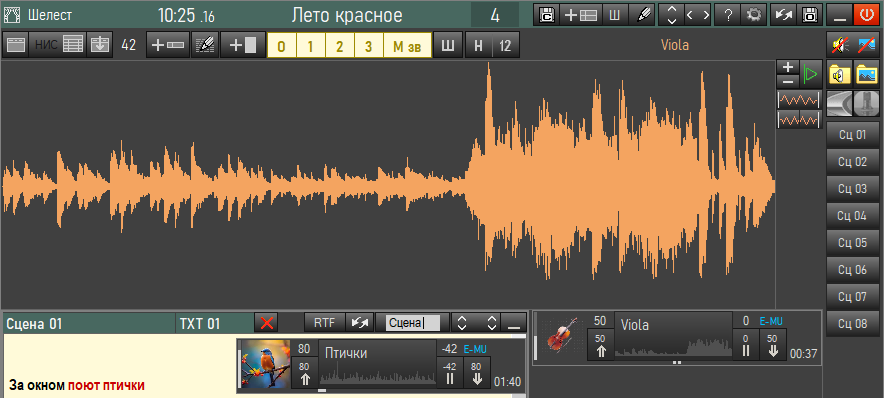Go to scene Сц 01

click(852, 135)
